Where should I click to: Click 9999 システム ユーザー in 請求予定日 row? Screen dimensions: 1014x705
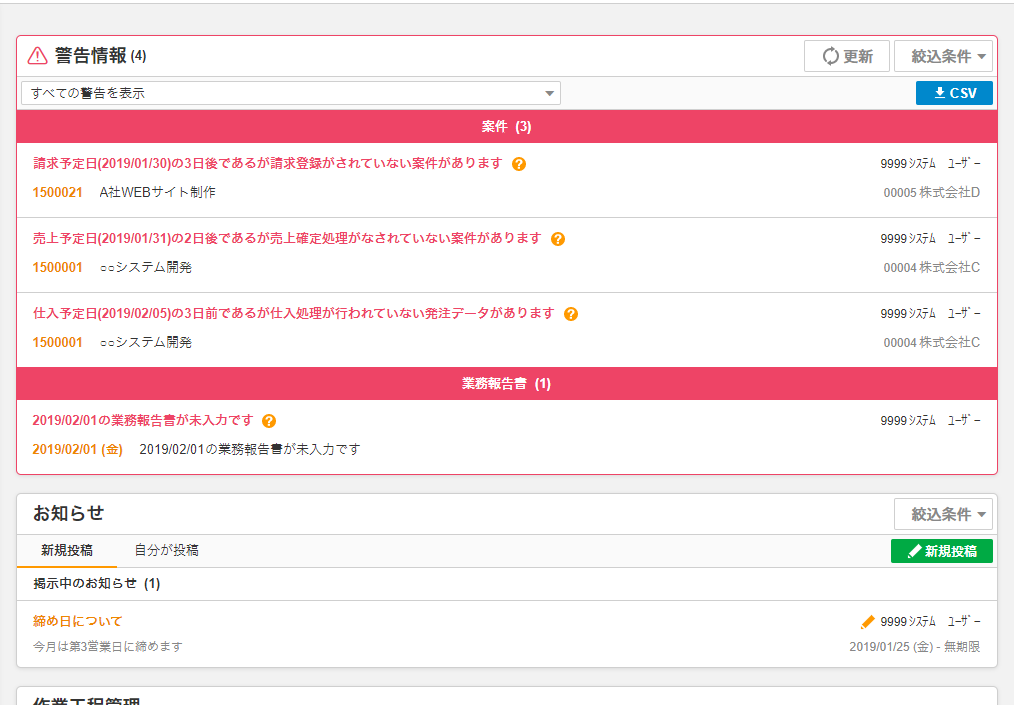(931, 164)
